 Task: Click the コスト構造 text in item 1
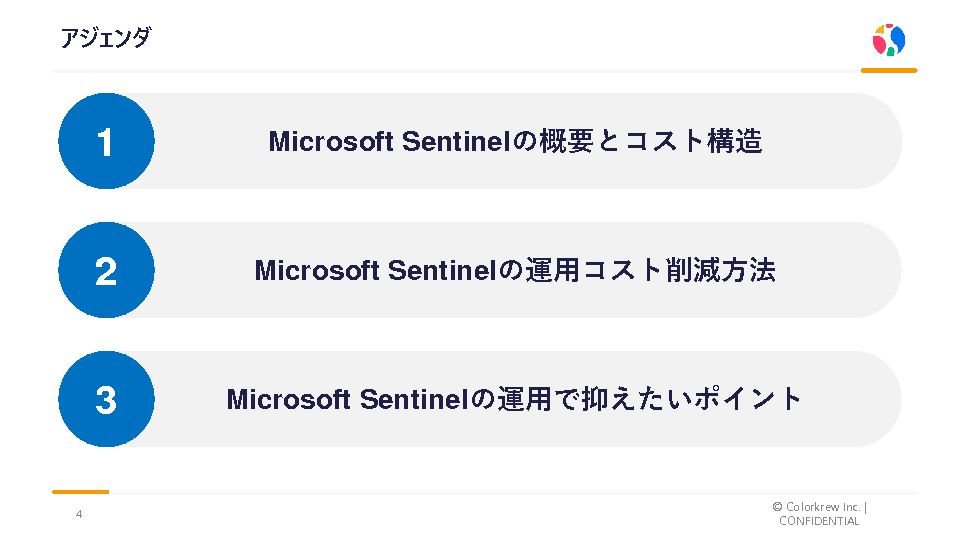693,142
